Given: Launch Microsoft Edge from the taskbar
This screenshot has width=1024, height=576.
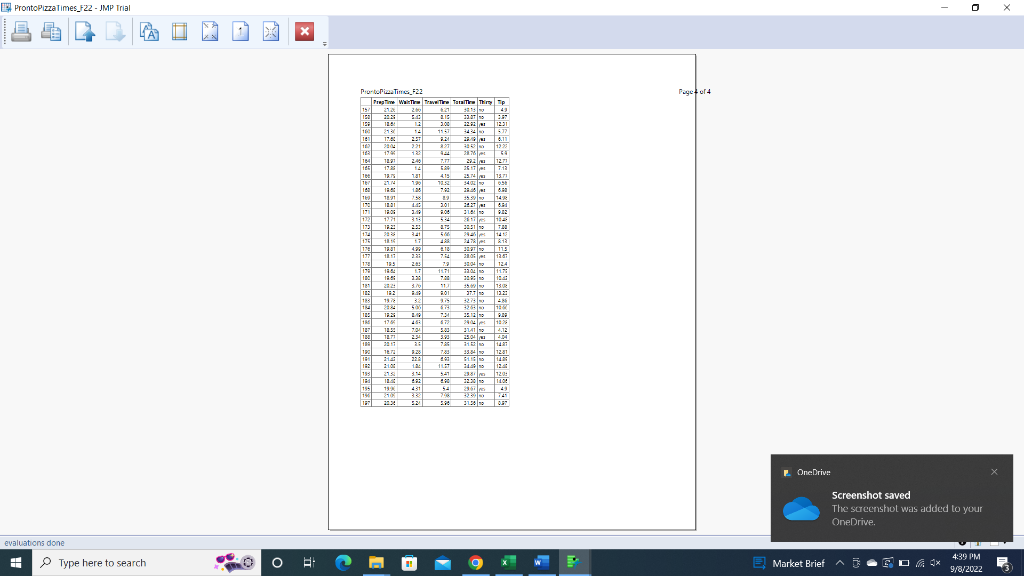Looking at the screenshot, I should (x=343, y=562).
